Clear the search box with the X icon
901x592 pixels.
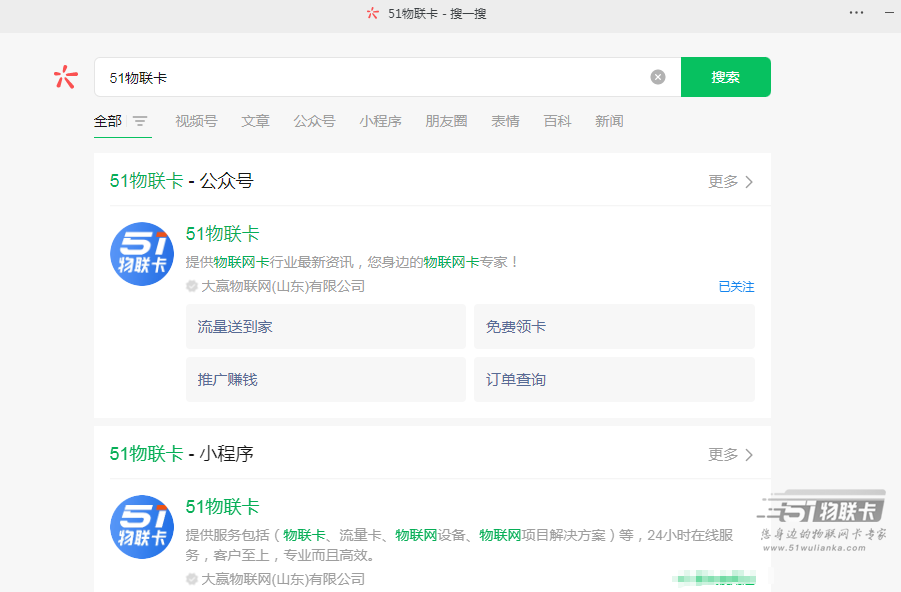658,77
